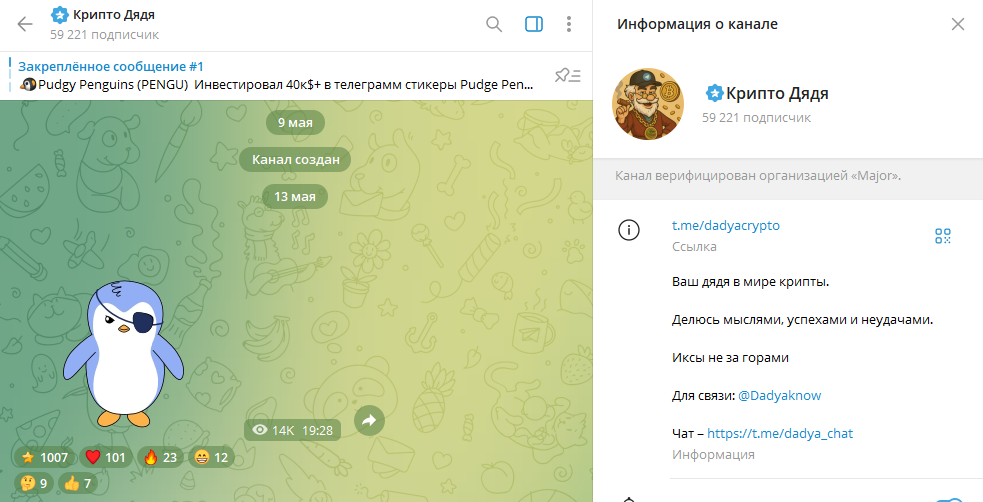This screenshot has width=983, height=502.
Task: Show QR code for the channel link
Action: coord(943,236)
